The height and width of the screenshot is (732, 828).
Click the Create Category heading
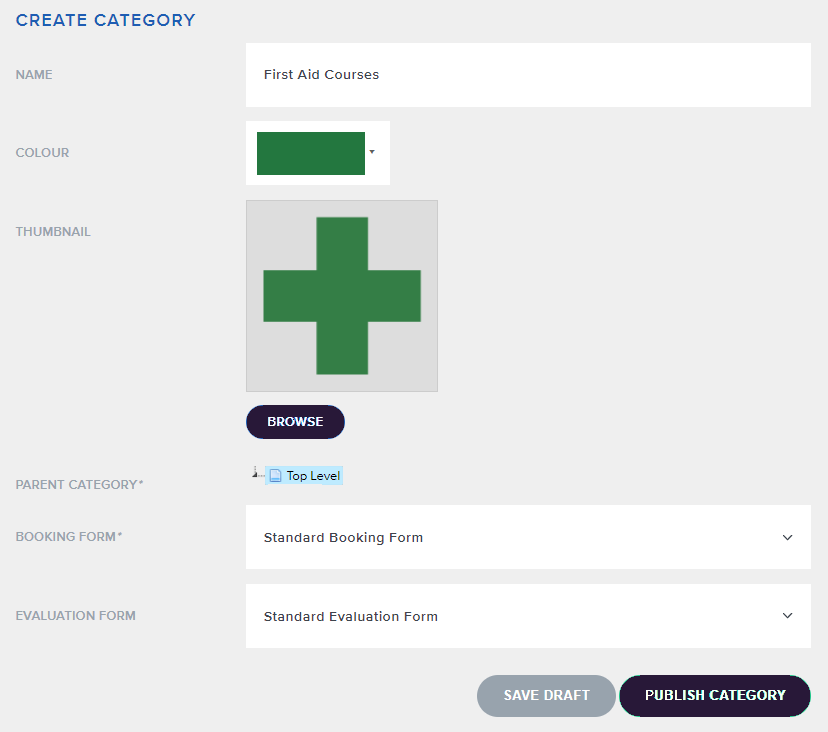point(106,20)
